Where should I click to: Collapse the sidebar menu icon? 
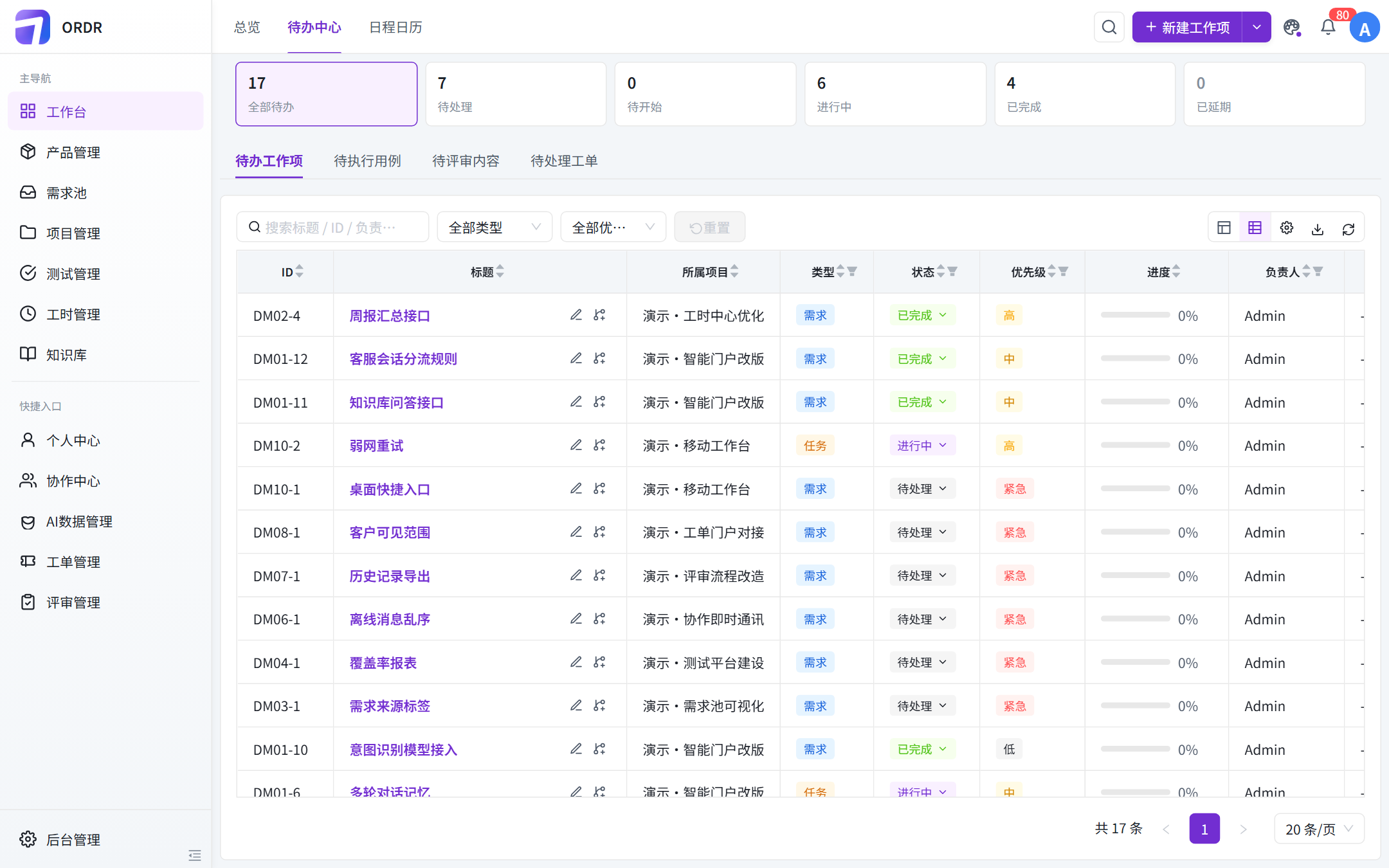pyautogui.click(x=195, y=855)
